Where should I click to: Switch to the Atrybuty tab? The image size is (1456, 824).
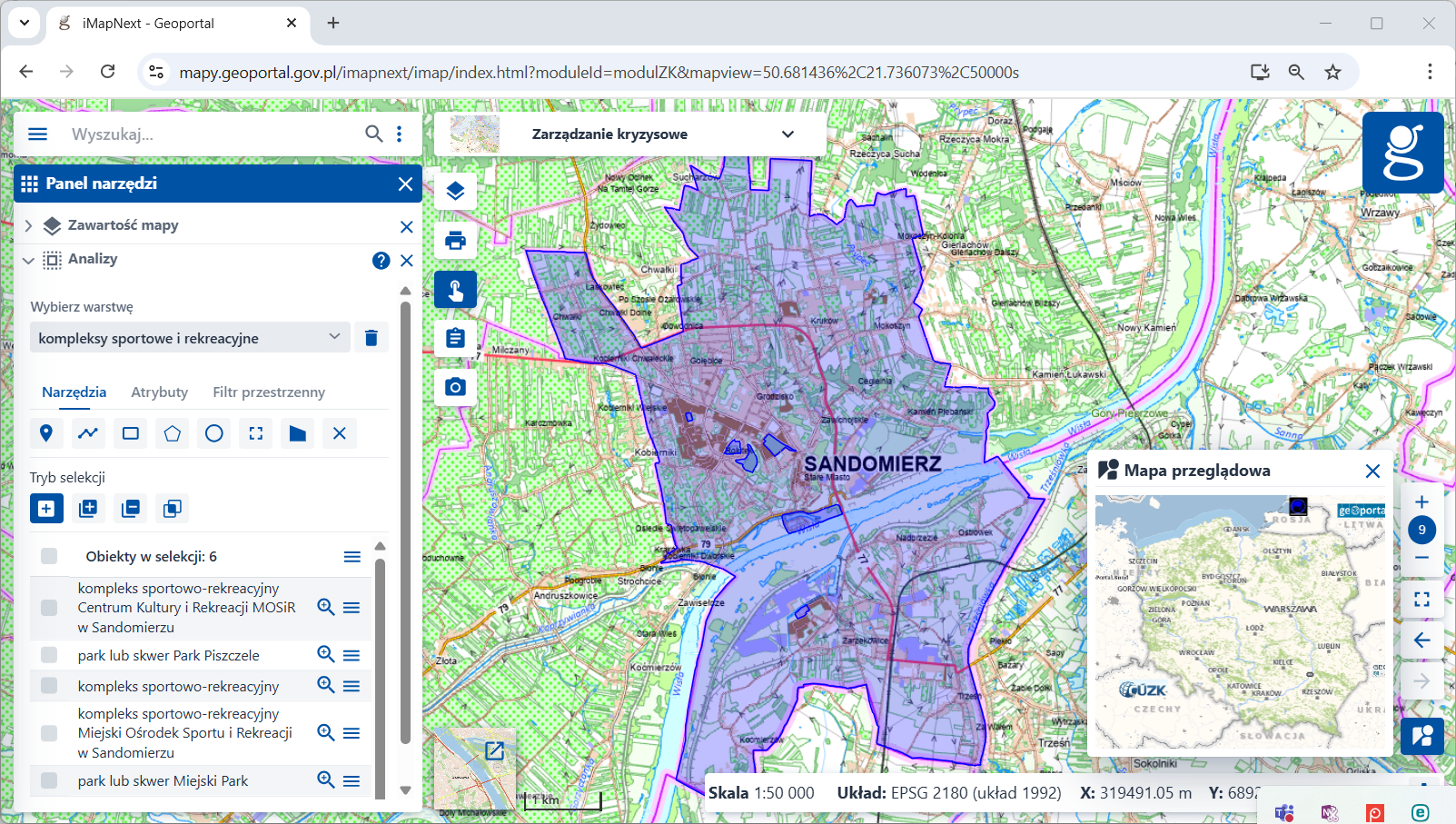(159, 392)
